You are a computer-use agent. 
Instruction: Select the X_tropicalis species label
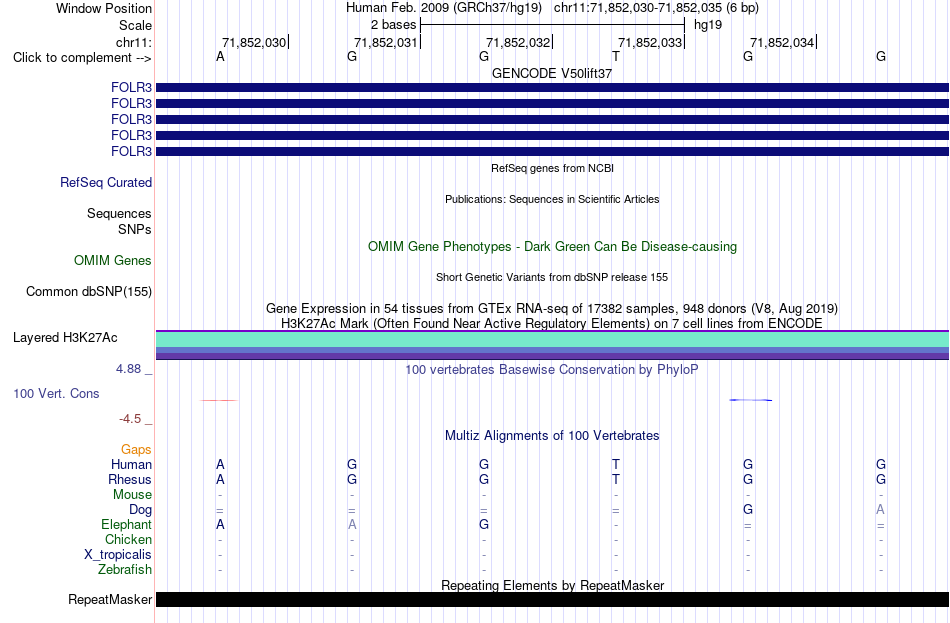[118, 555]
